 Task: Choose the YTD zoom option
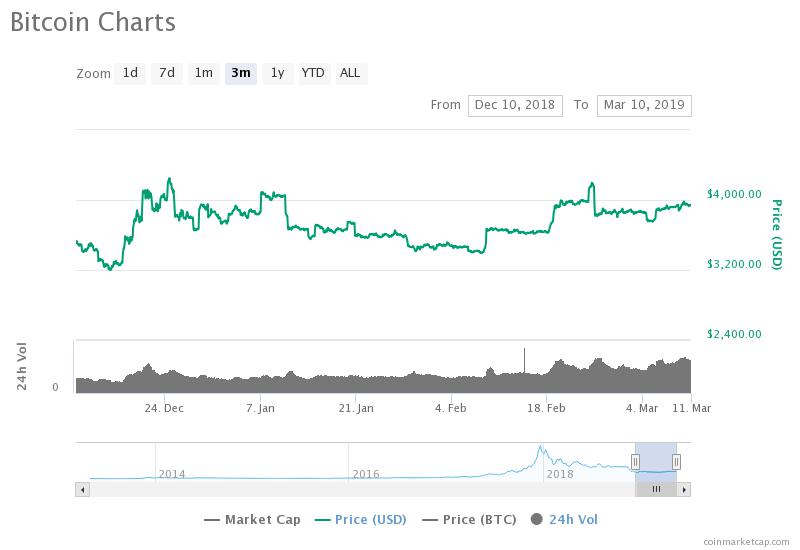pos(313,73)
